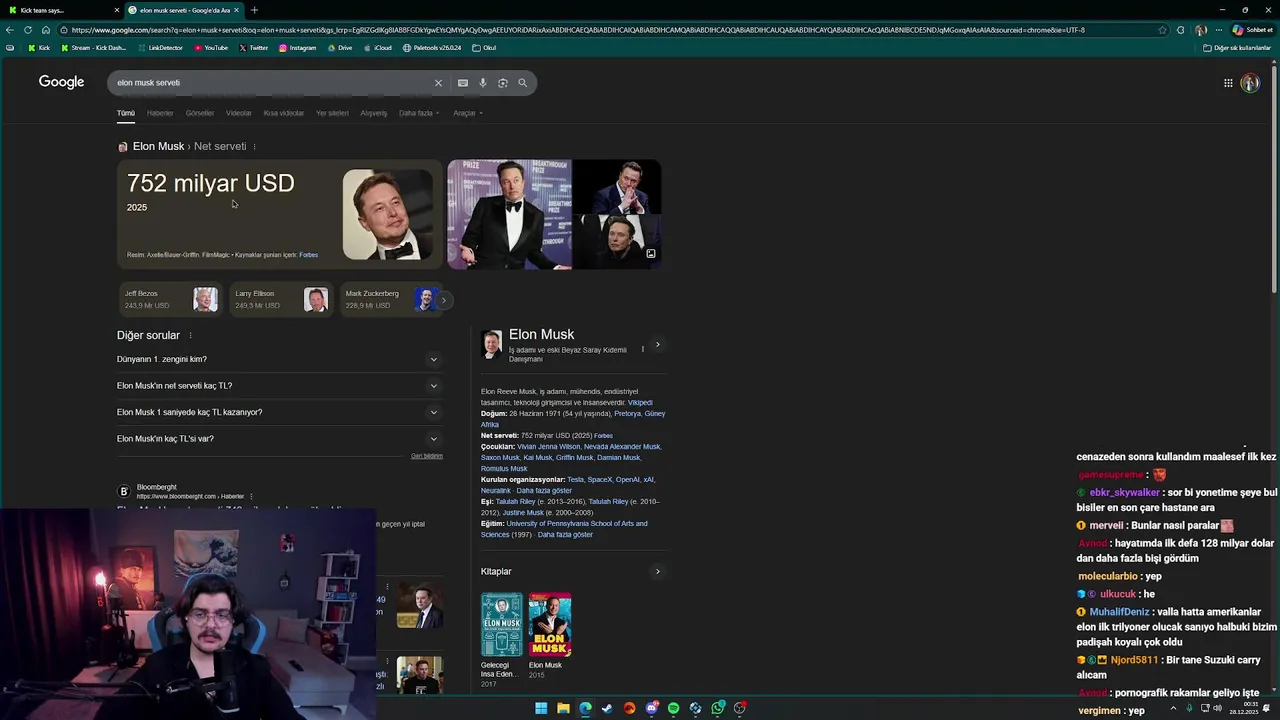Focus the 'elon musk serveti' search field
Viewport: 1280px width, 720px height.
tap(270, 83)
